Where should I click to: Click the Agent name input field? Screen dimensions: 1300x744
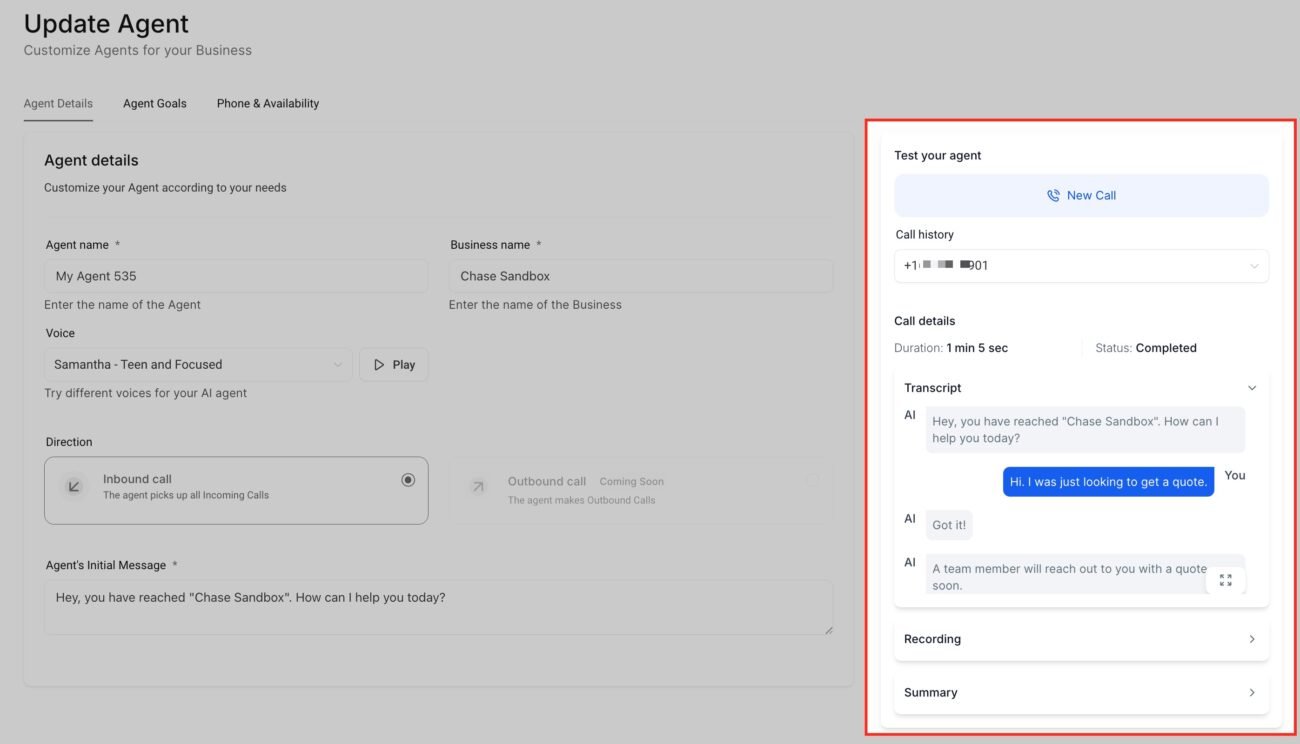[235, 275]
